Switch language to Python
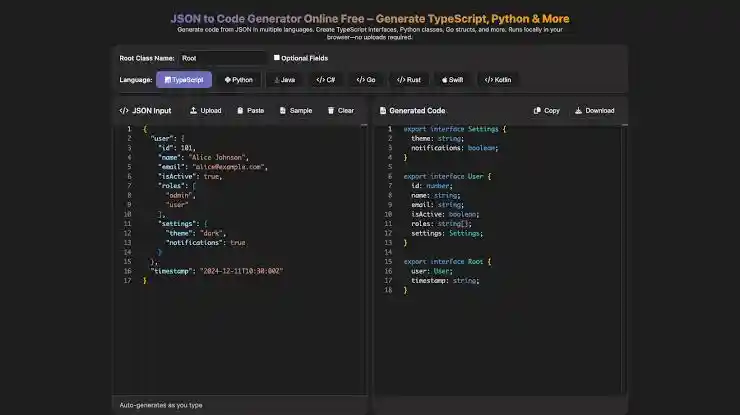Screen dimensions: 740x415 238,80
